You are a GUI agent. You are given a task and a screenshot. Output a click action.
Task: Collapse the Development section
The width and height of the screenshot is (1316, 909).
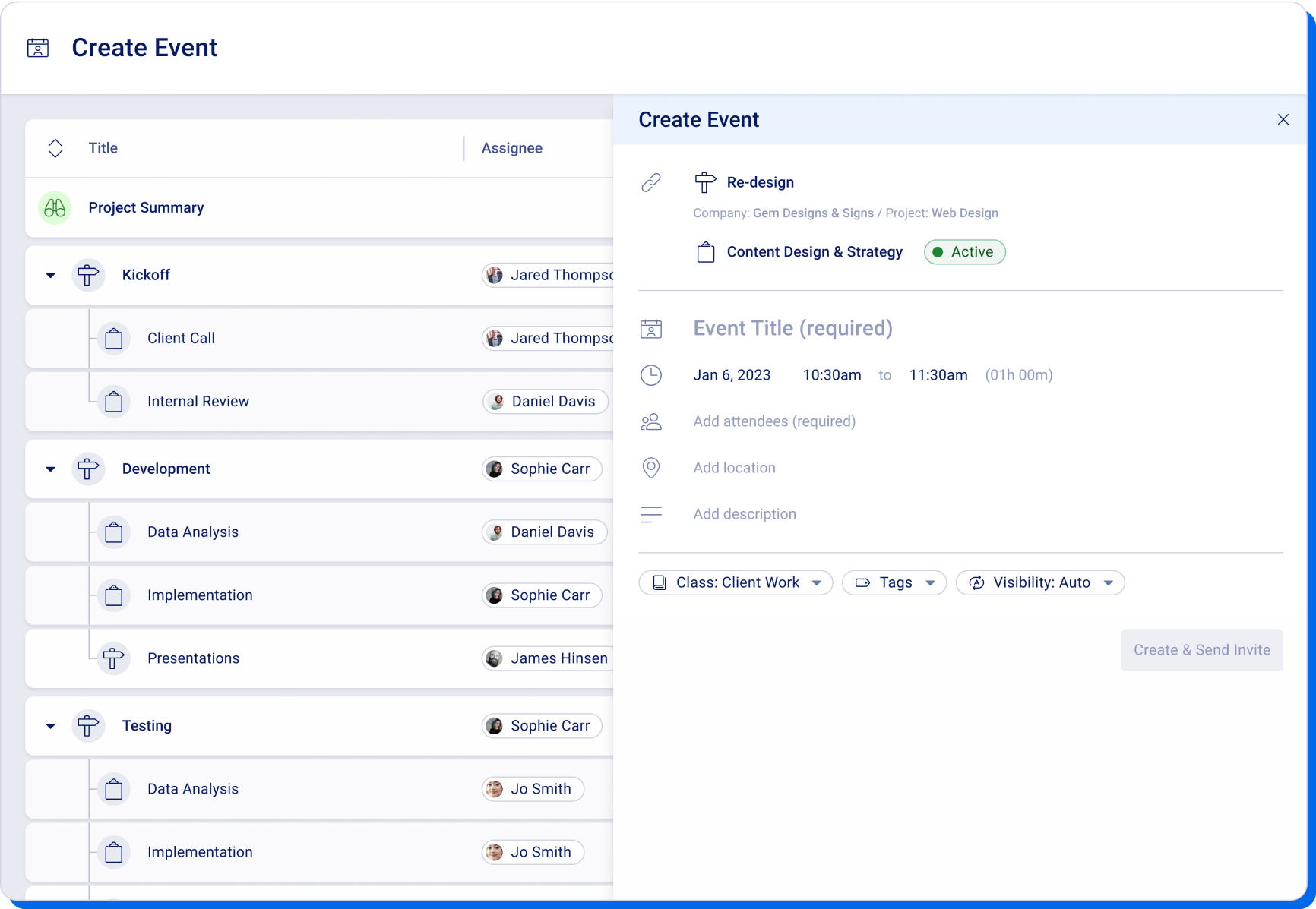point(50,469)
